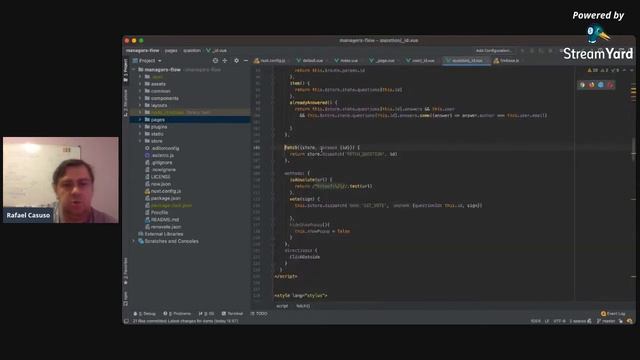Image resolution: width=640 pixels, height=360 pixels.
Task: Expand the pages folder arrow
Action: coord(140,120)
